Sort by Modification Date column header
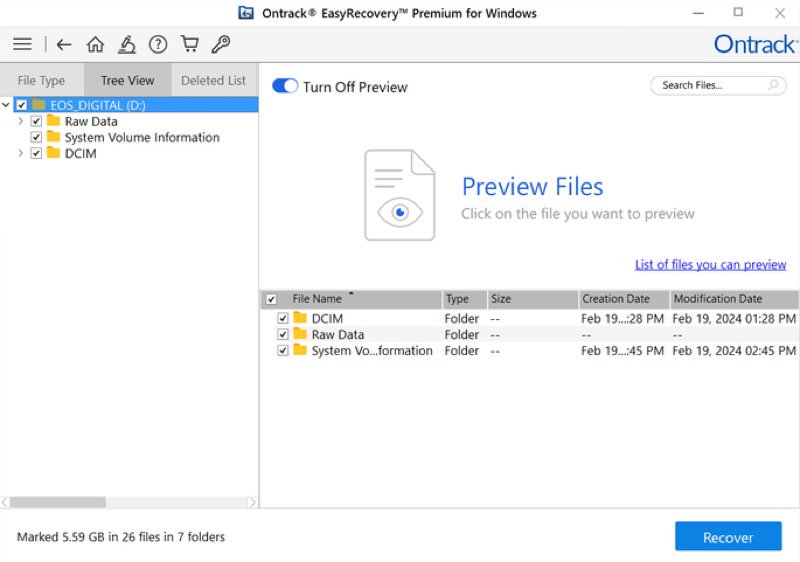Screen dimensions: 800x562 coord(734,299)
